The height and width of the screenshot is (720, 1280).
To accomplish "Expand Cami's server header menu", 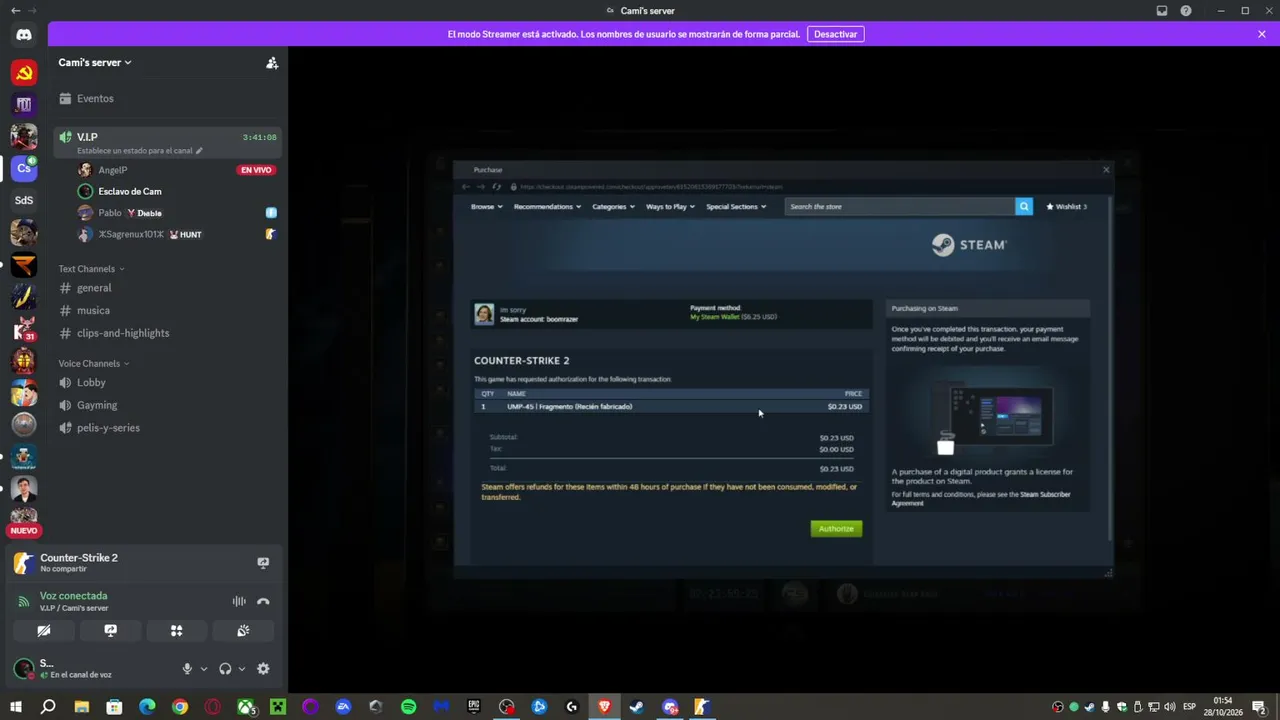I will point(95,62).
